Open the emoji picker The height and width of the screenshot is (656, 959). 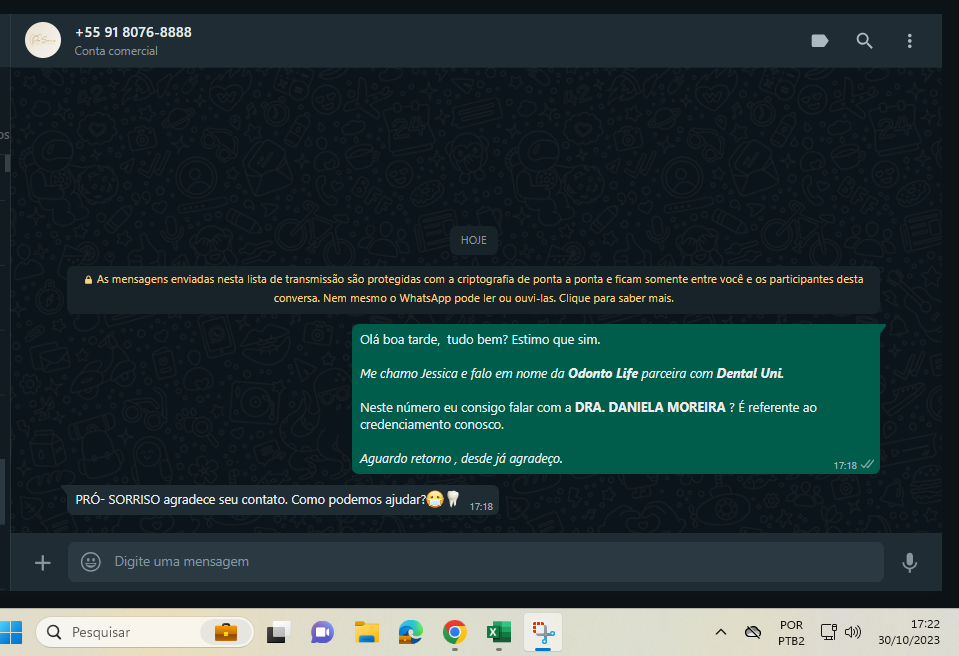[x=91, y=562]
